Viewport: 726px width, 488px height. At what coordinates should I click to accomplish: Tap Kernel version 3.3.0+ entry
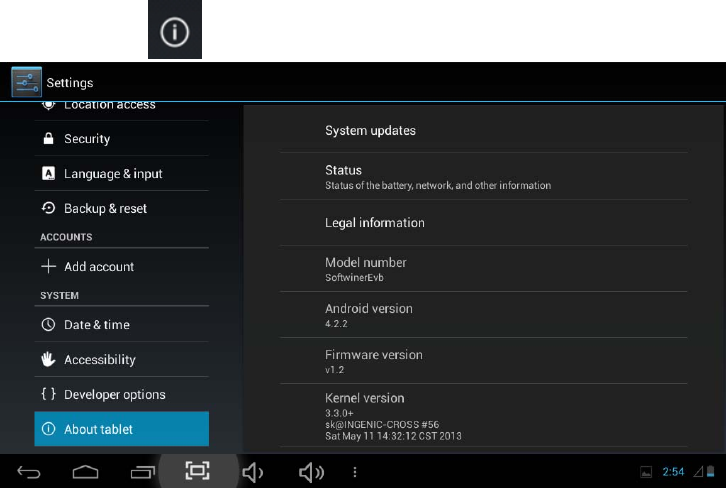483,415
